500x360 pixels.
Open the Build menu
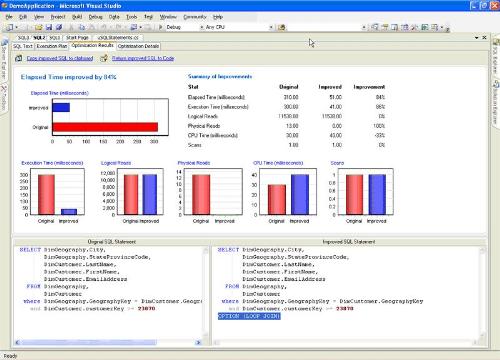pos(77,17)
